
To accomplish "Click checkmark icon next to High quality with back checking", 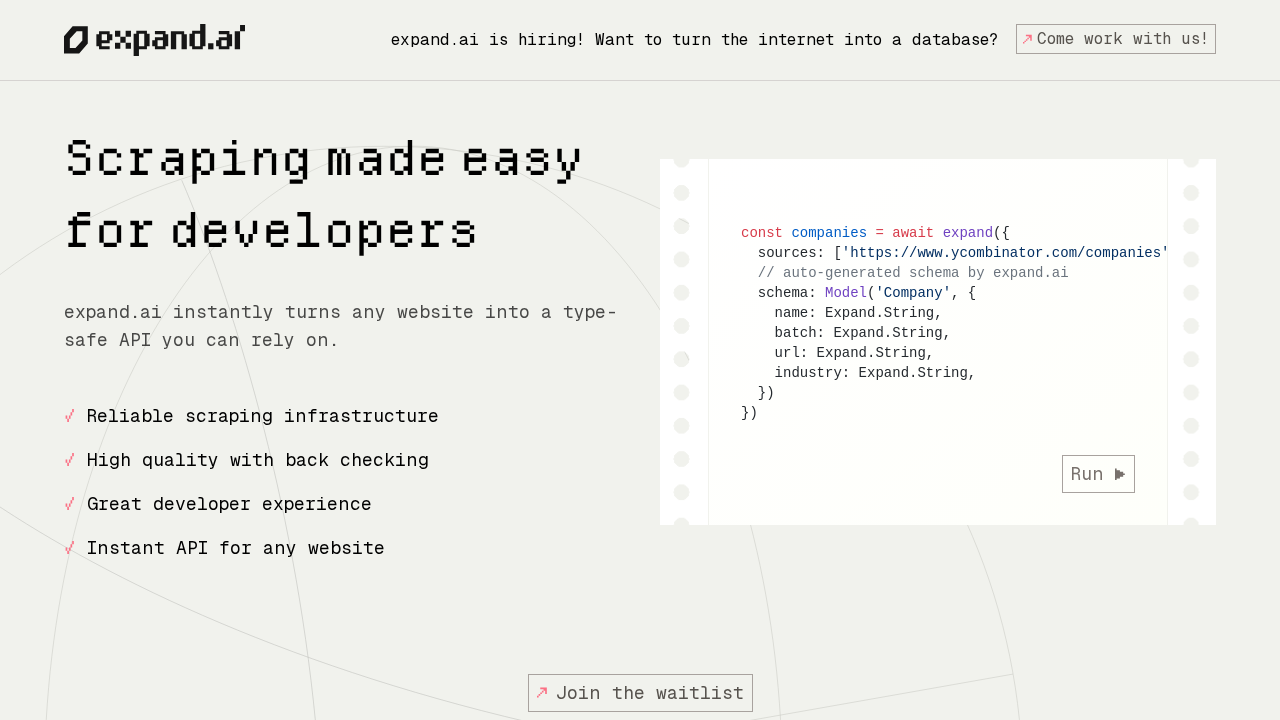I will click(x=70, y=460).
